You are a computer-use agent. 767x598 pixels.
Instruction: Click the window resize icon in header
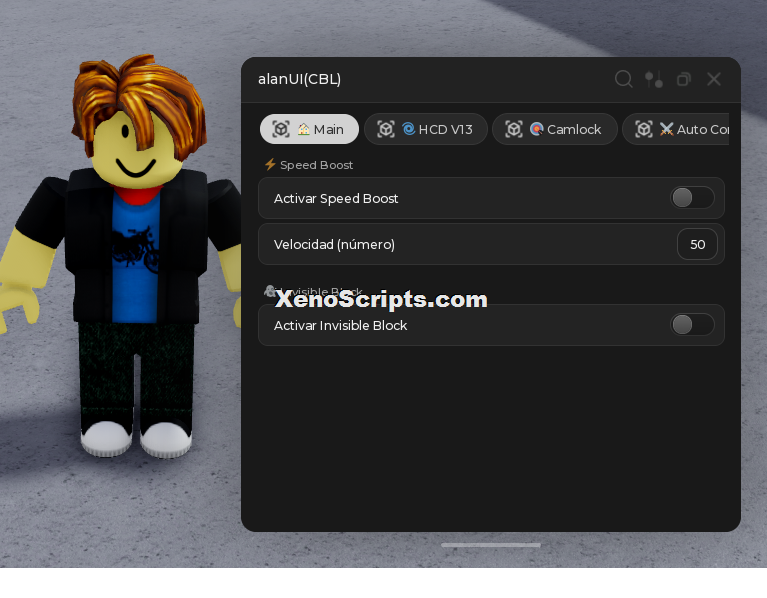coord(684,79)
